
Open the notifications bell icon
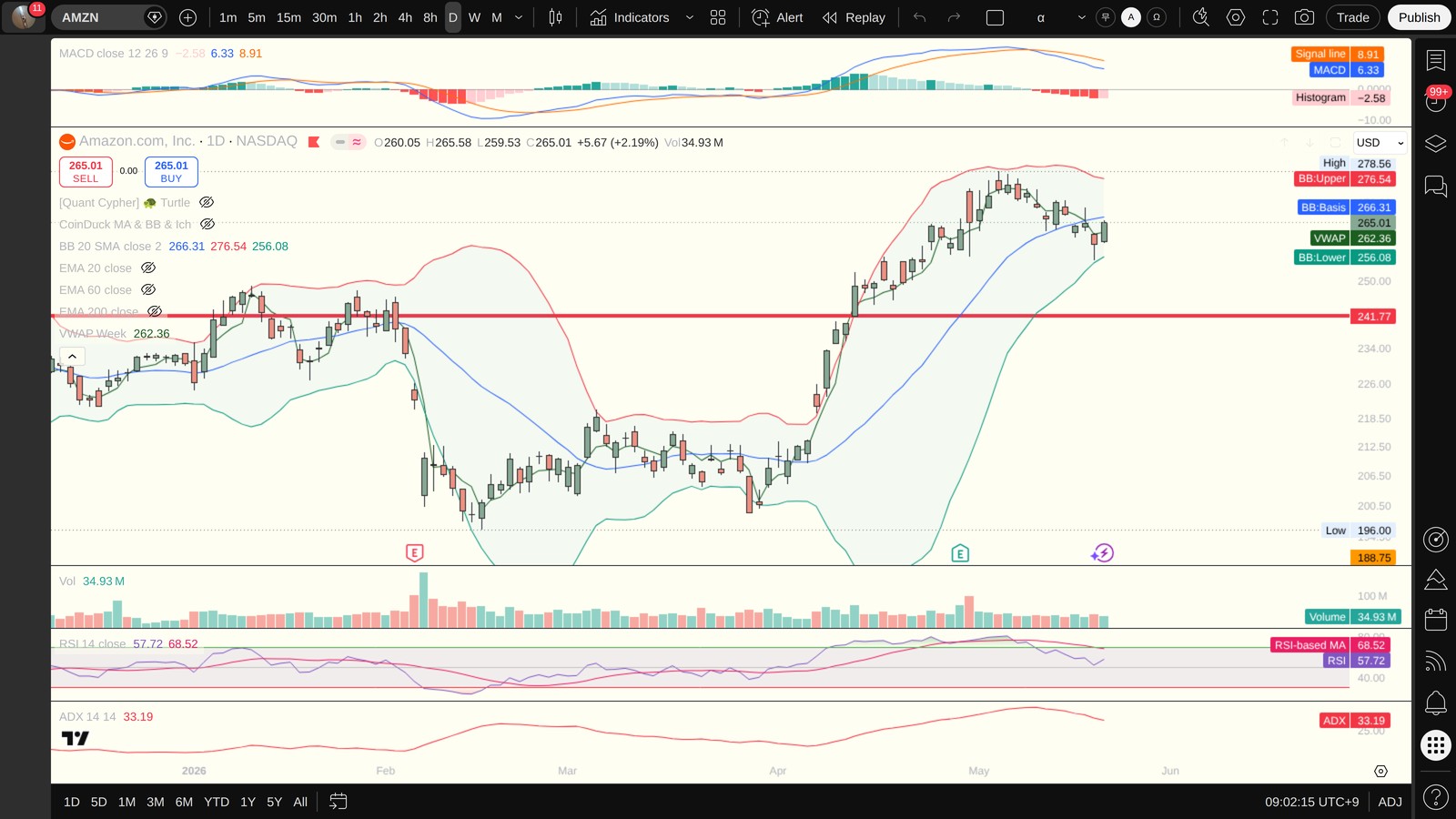(x=1436, y=703)
